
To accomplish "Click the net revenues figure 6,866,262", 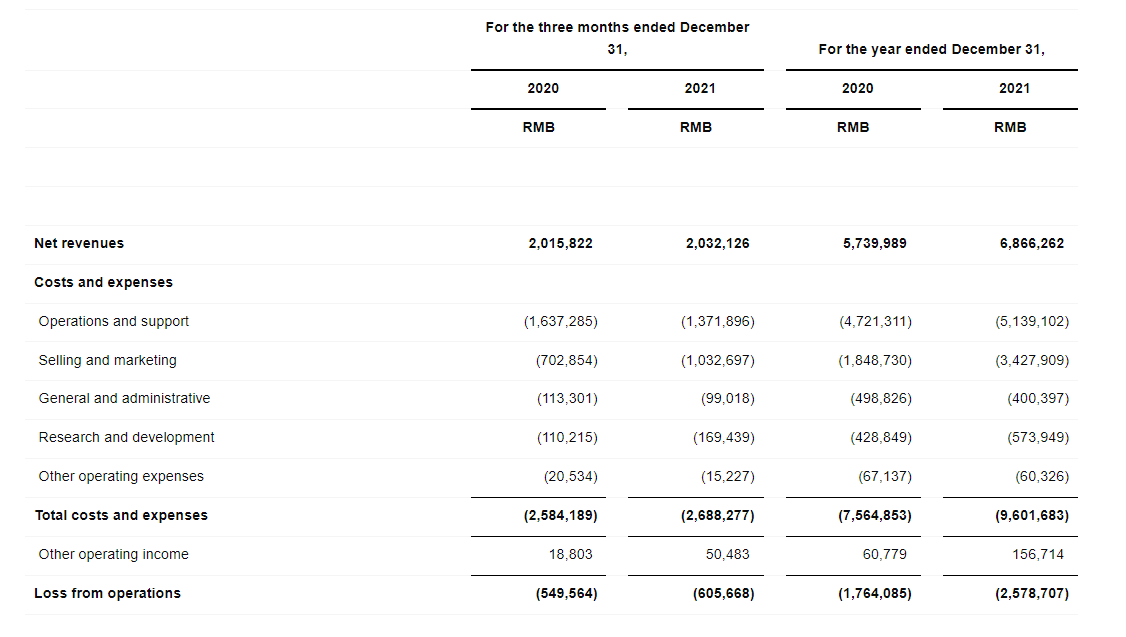I will [x=1031, y=243].
